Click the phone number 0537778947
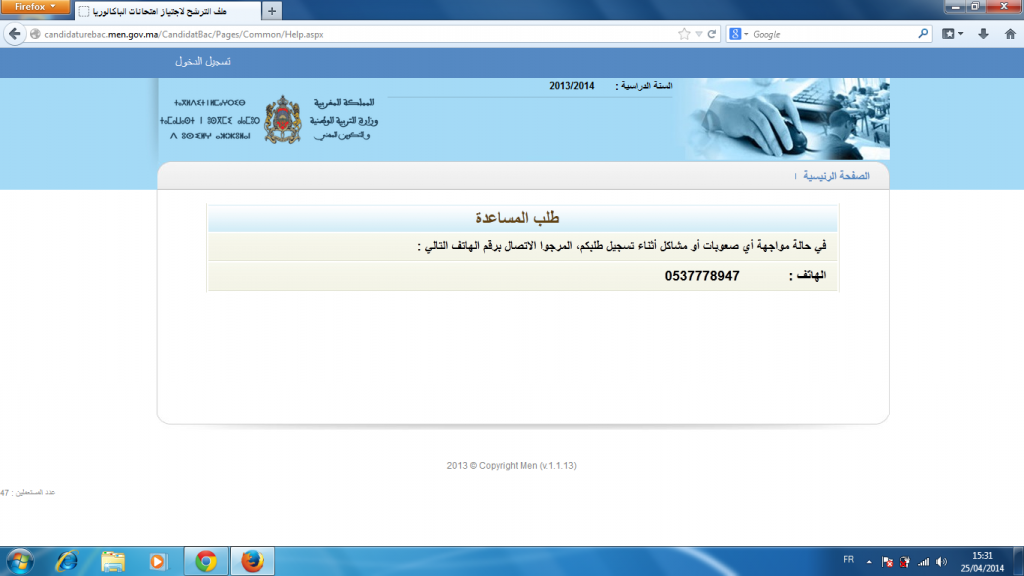 [x=702, y=276]
